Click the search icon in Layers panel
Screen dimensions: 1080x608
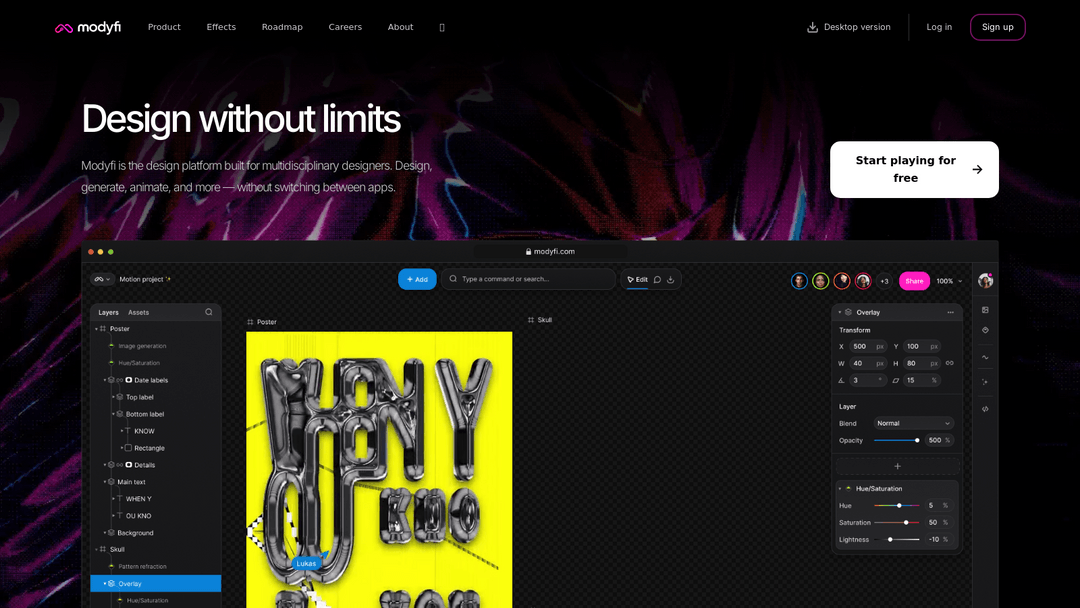click(209, 312)
